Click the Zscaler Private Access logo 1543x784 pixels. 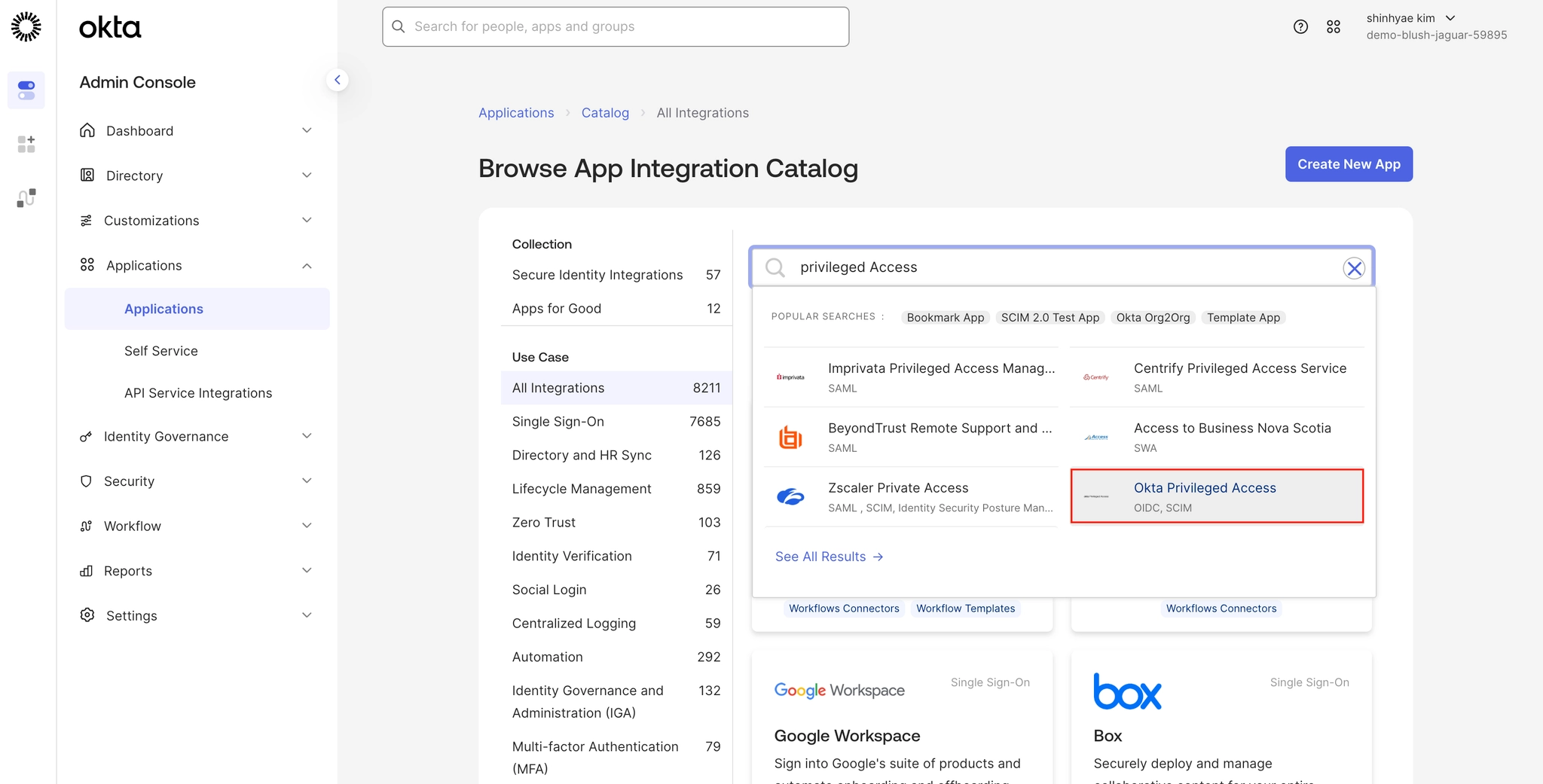point(790,497)
